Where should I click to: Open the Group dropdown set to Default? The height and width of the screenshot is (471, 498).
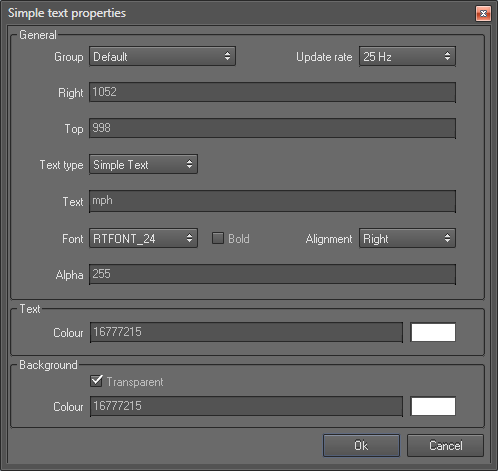tap(162, 56)
